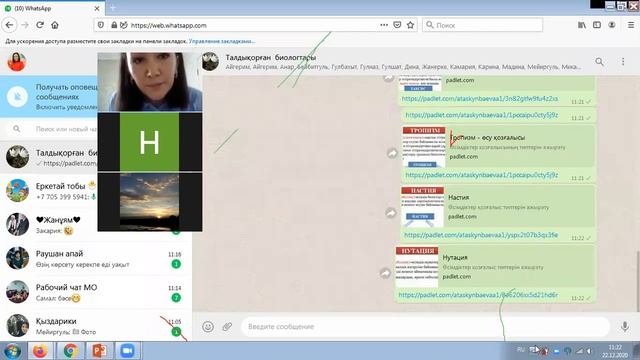This screenshot has width=640, height=360.
Task: Click the chat scrollbar
Action: [x=637, y=282]
